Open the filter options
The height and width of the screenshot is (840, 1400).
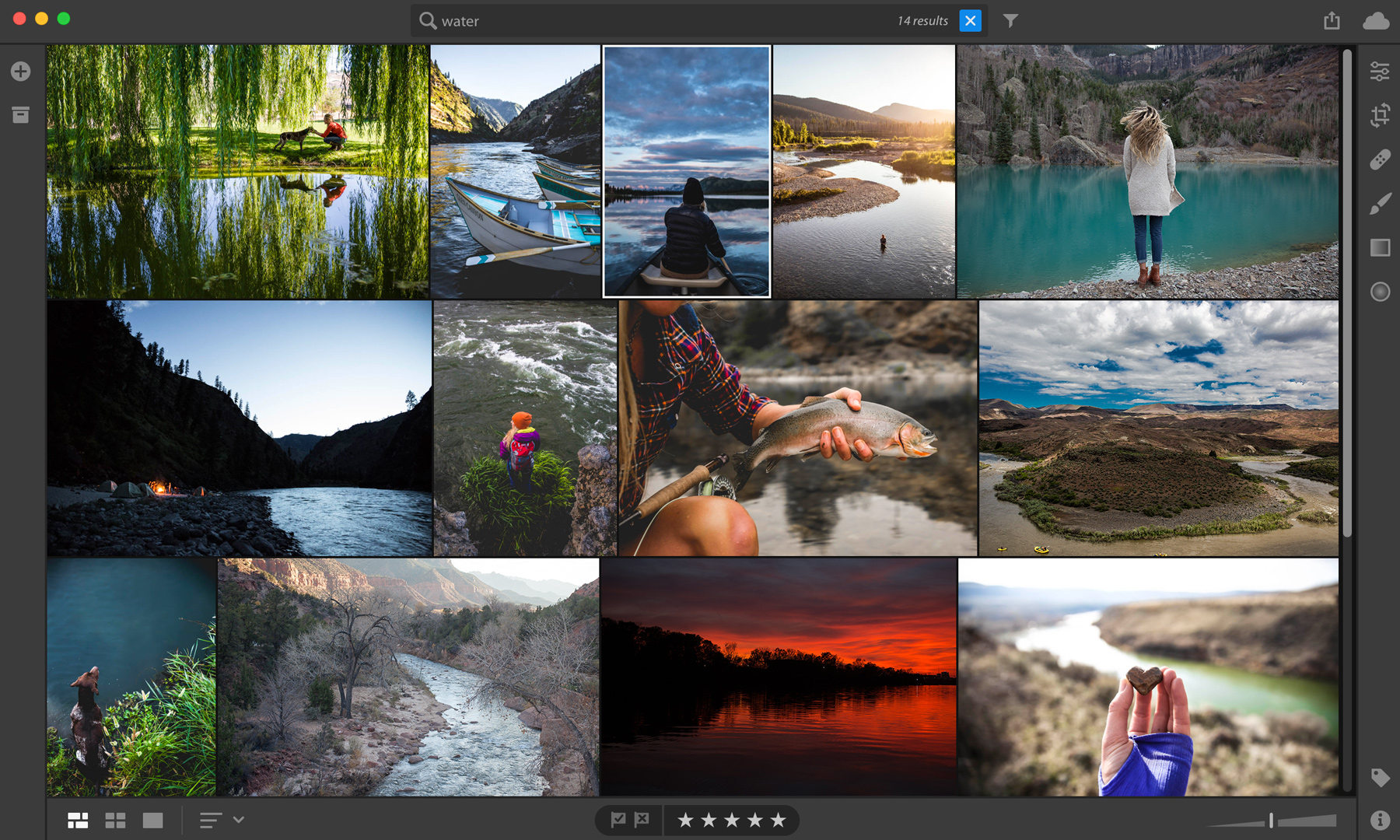(x=1010, y=21)
